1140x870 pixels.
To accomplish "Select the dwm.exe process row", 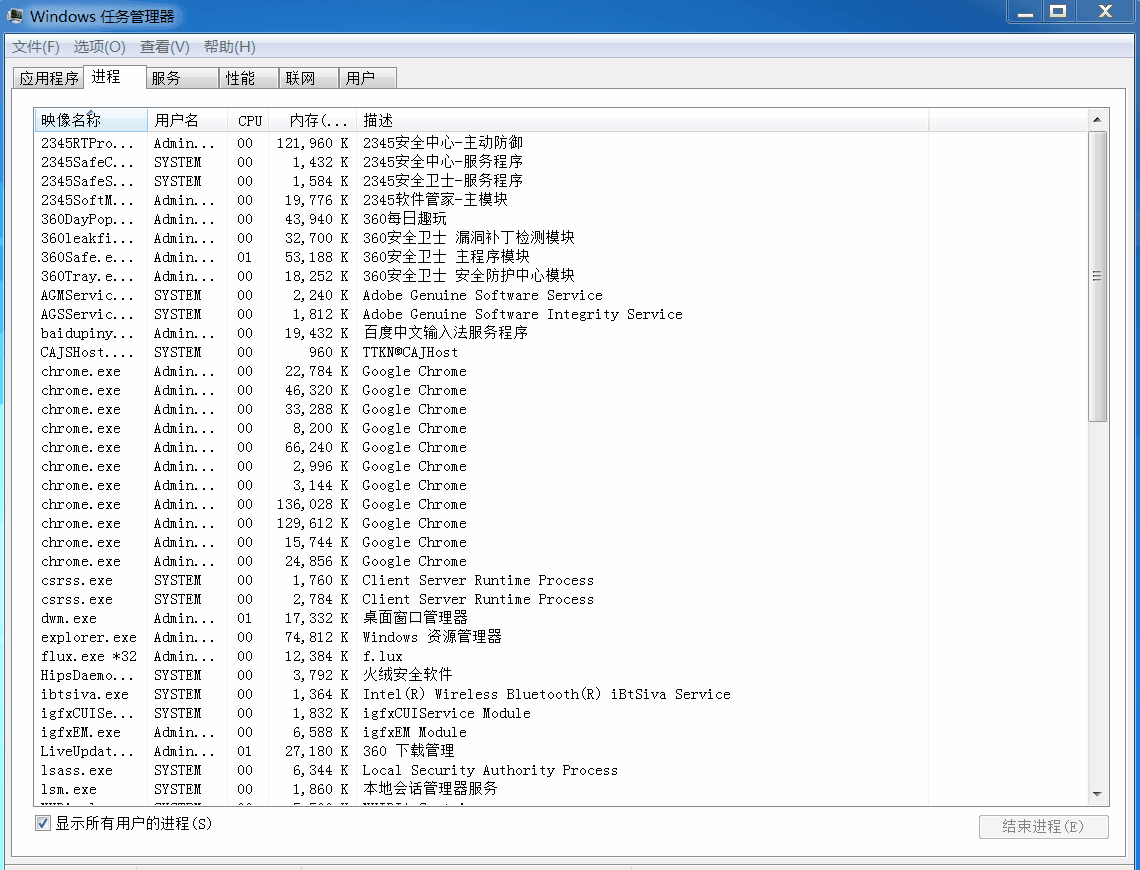I will click(69, 618).
